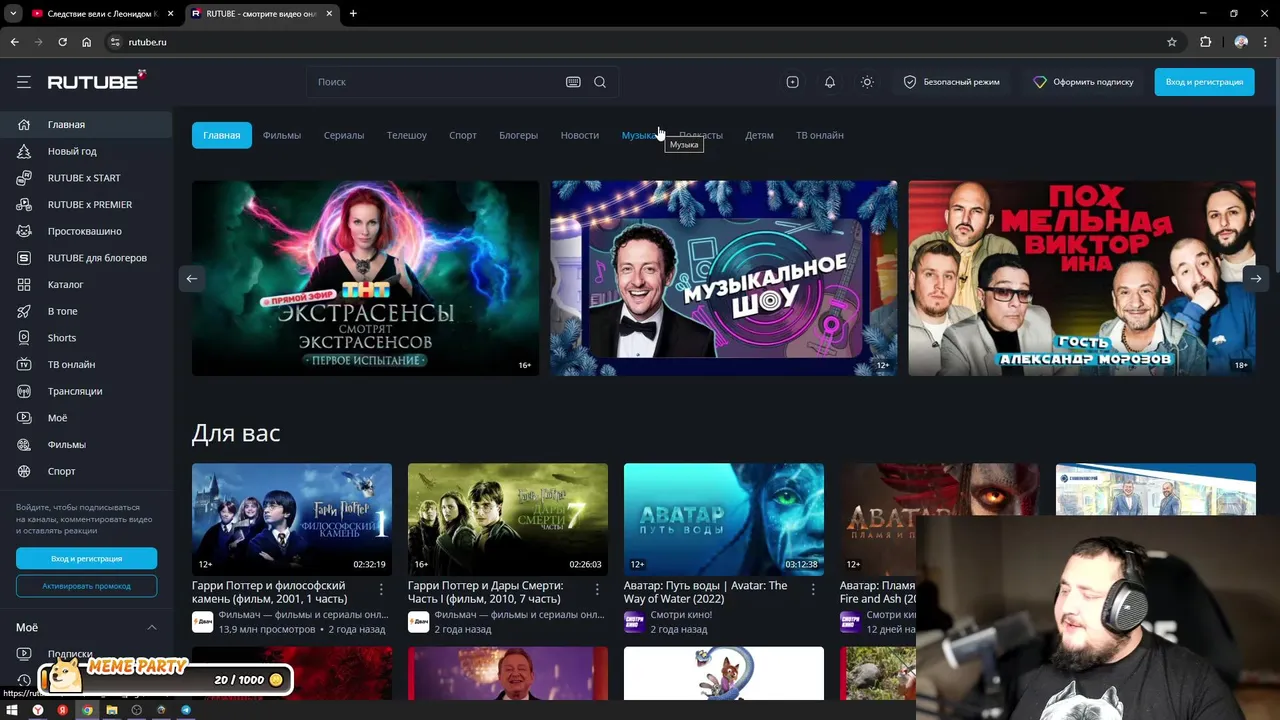Open Моё in the sidebar
The width and height of the screenshot is (1280, 720).
[x=86, y=418]
